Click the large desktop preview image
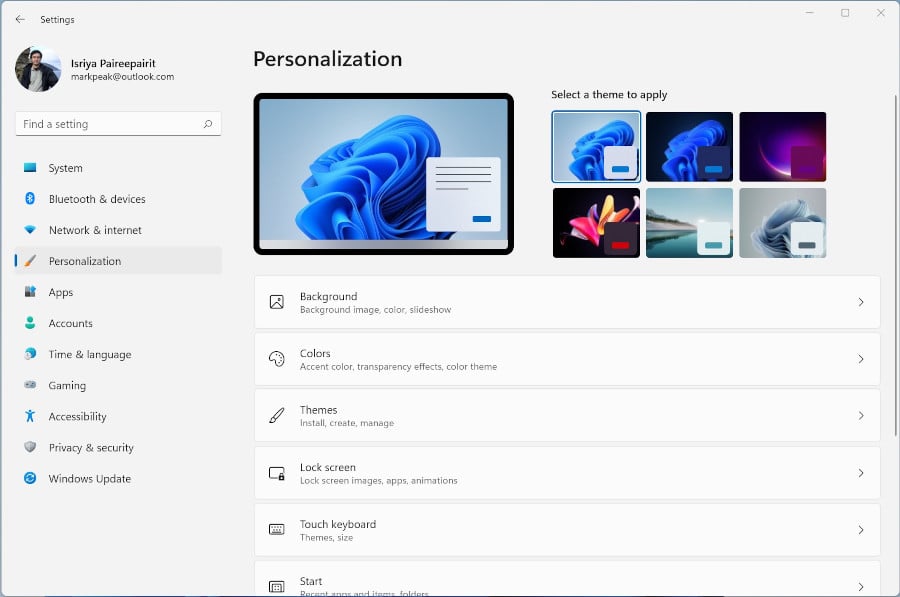 tap(383, 173)
